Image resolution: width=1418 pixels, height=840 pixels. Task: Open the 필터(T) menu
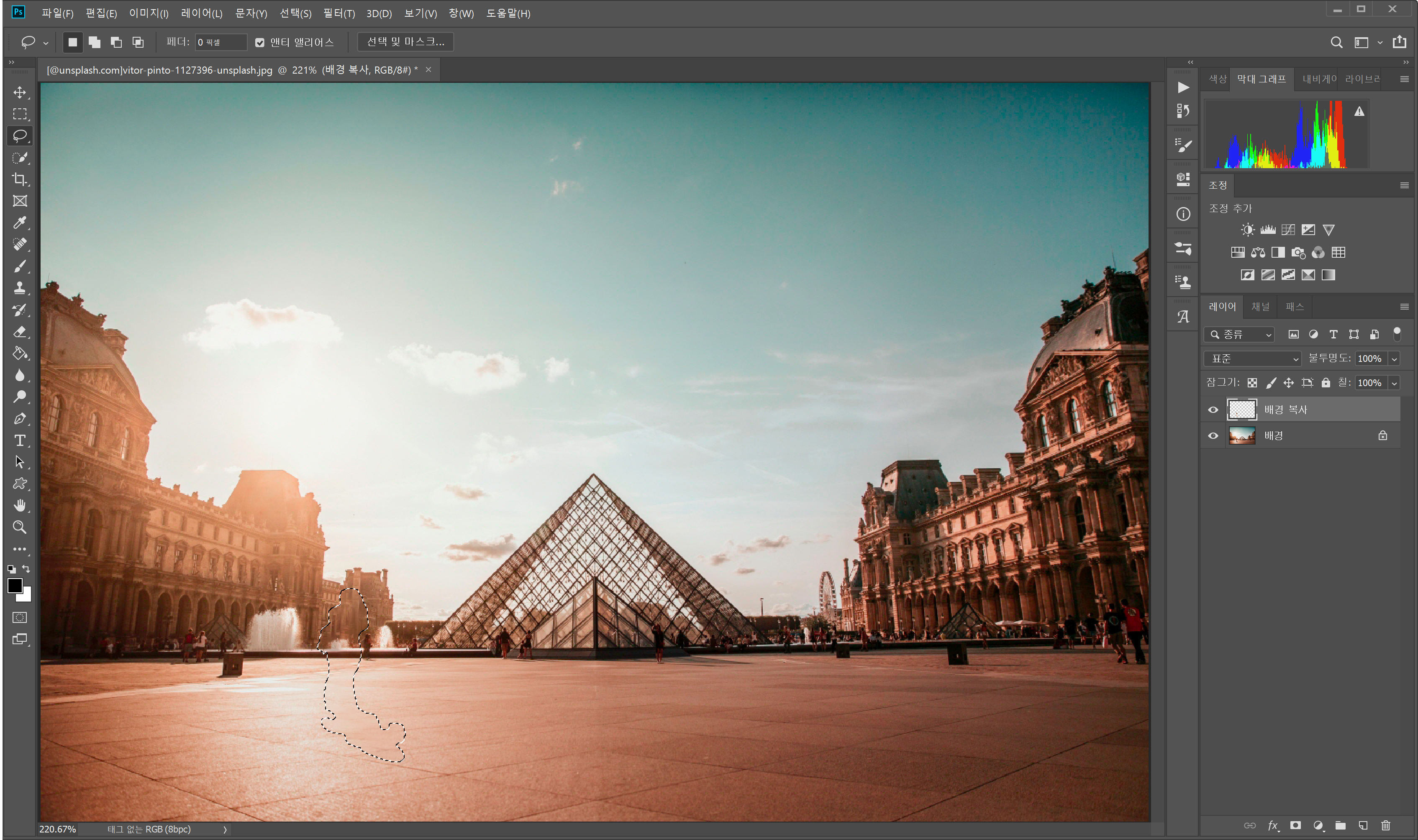coord(338,13)
